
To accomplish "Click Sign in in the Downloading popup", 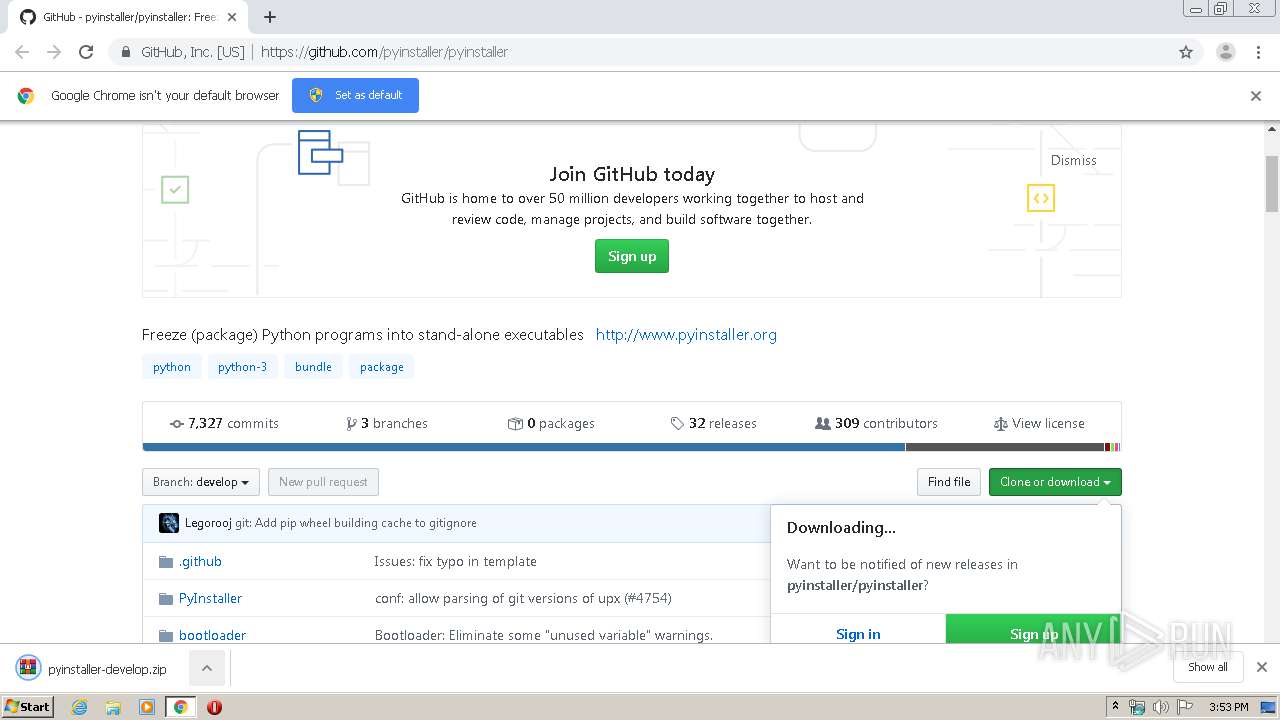I will point(858,633).
